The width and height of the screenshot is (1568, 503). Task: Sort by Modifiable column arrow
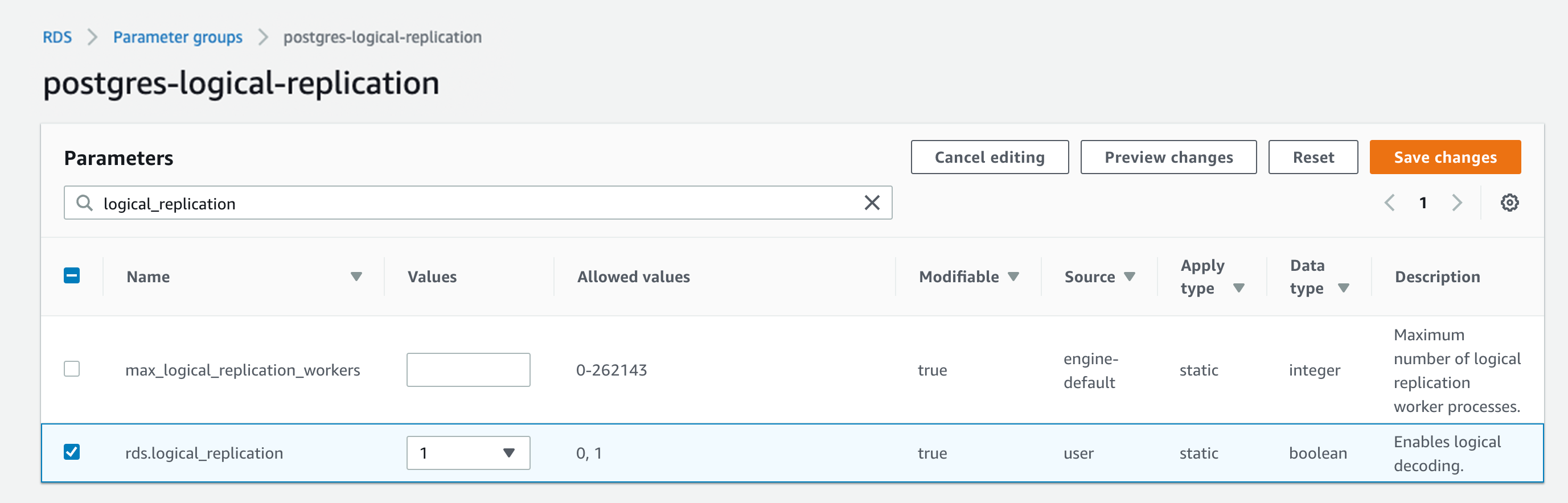click(1013, 277)
